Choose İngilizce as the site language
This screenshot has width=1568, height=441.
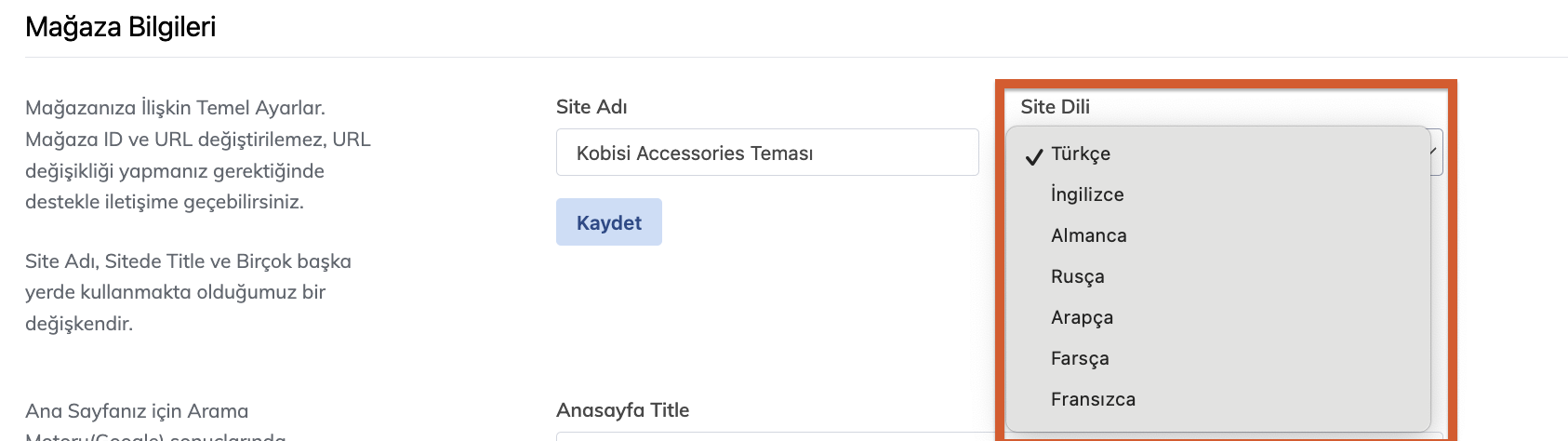(x=1087, y=195)
